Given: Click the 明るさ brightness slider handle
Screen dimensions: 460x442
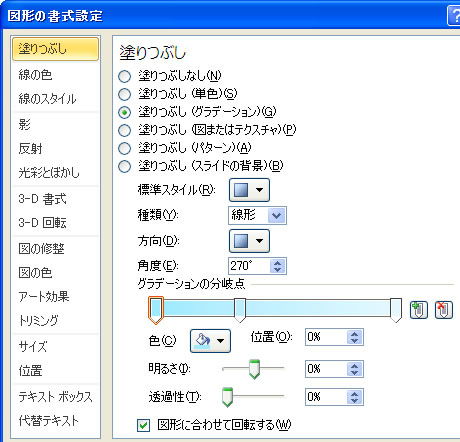Looking at the screenshot, I should (x=254, y=369).
